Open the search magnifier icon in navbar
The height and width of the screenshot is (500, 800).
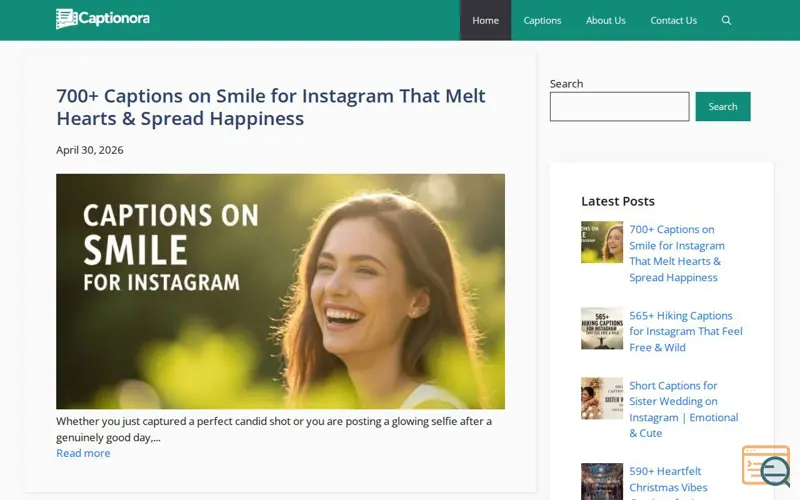(726, 20)
